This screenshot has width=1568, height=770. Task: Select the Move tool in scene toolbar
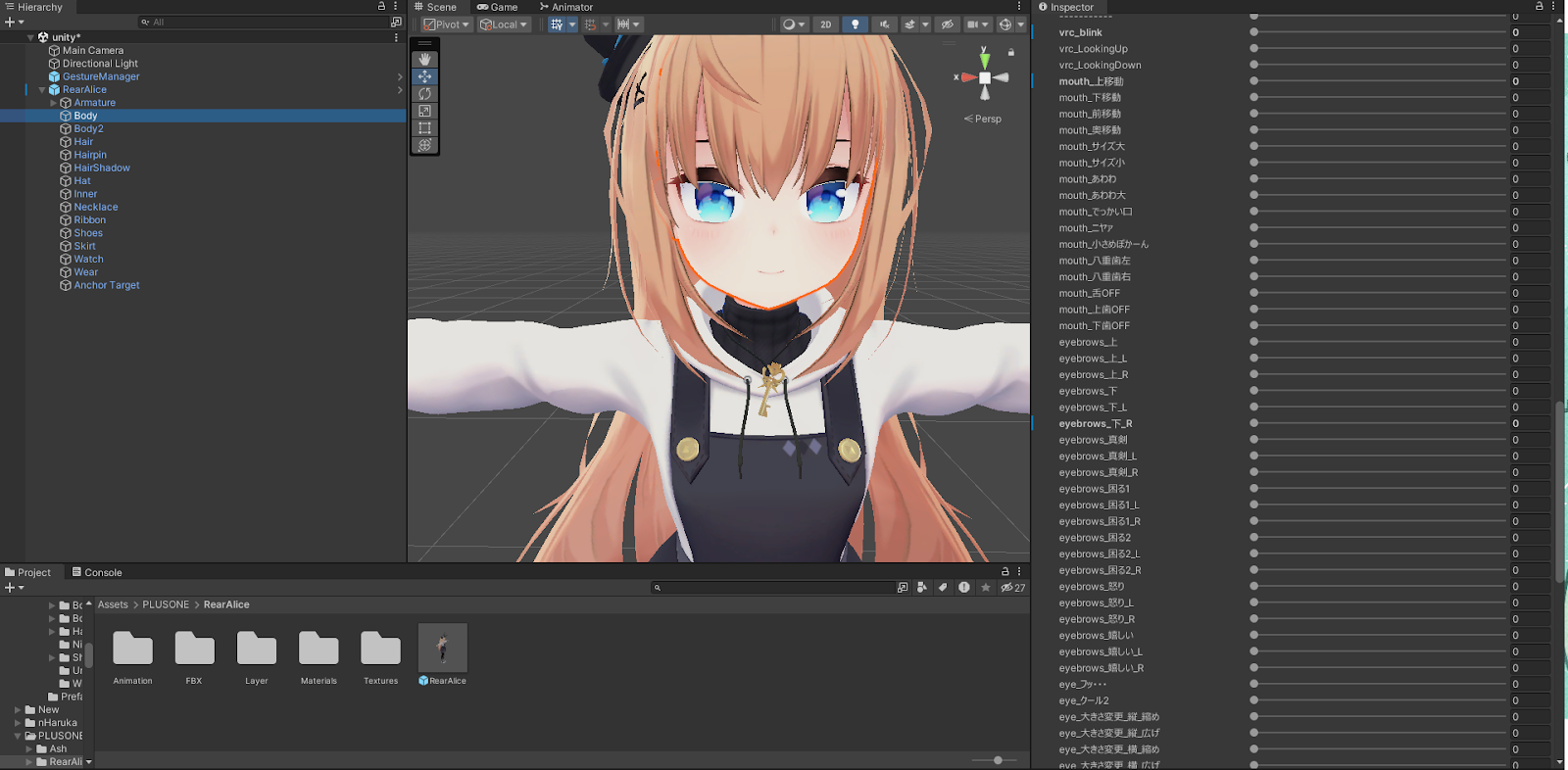click(424, 76)
